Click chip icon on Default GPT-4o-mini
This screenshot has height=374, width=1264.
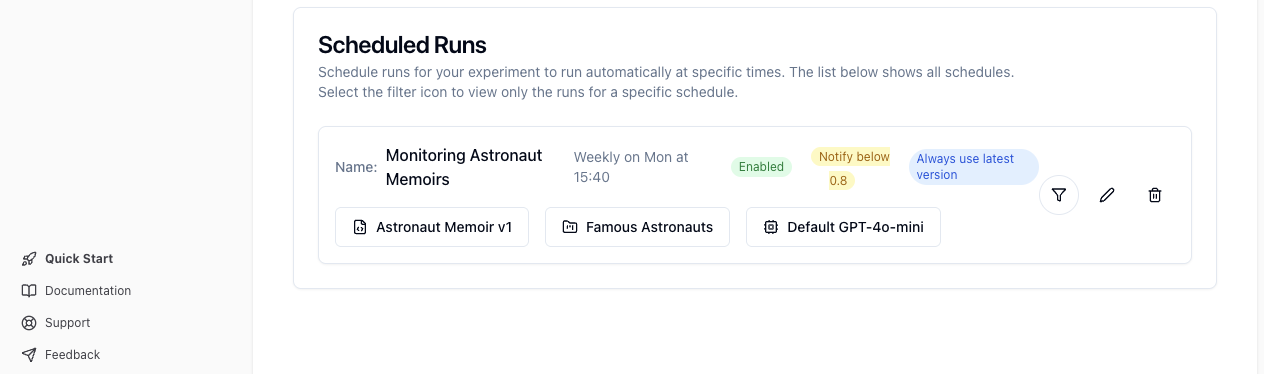coord(771,227)
